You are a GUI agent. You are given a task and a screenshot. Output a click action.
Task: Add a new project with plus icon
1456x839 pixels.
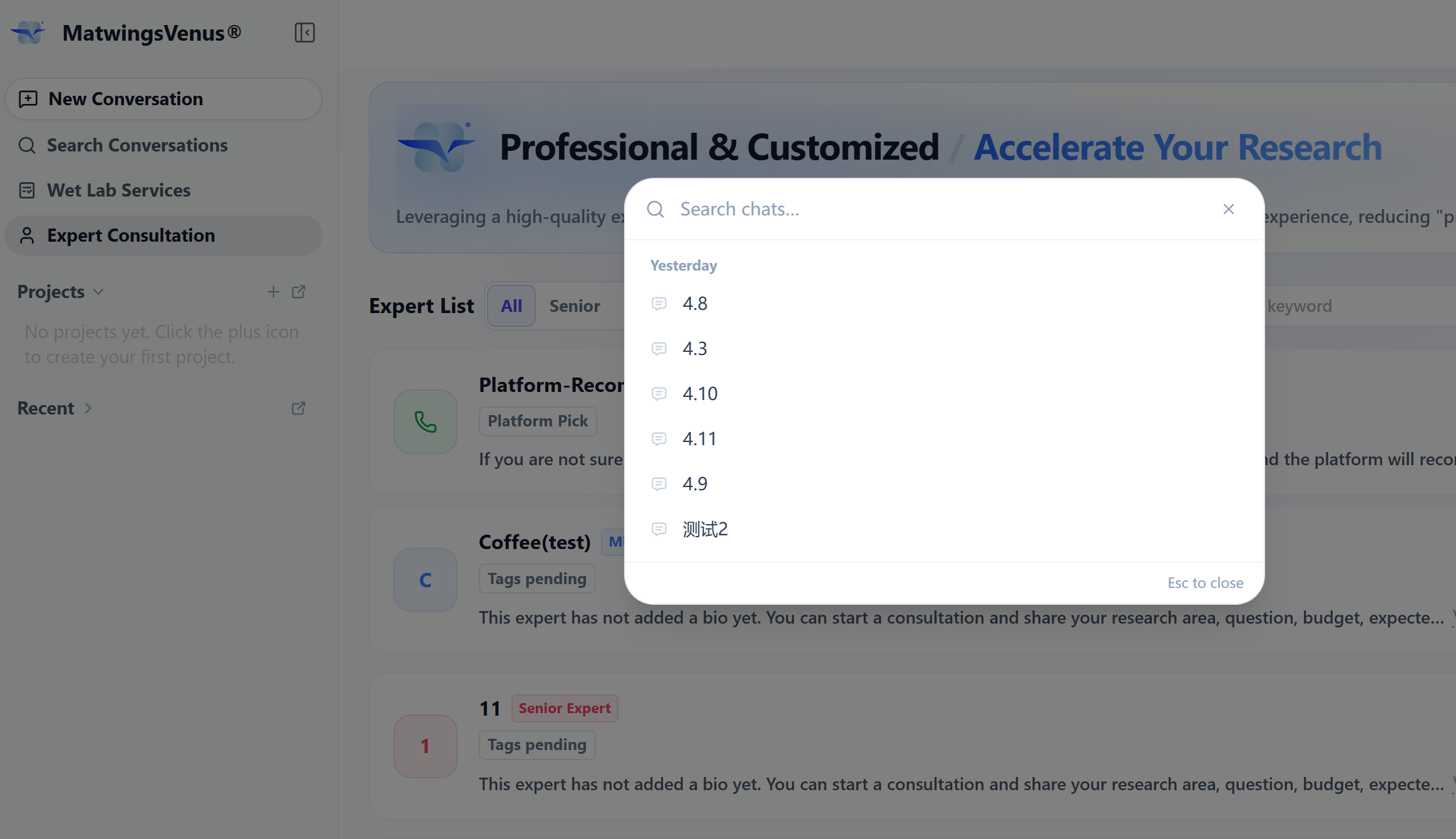pos(274,292)
